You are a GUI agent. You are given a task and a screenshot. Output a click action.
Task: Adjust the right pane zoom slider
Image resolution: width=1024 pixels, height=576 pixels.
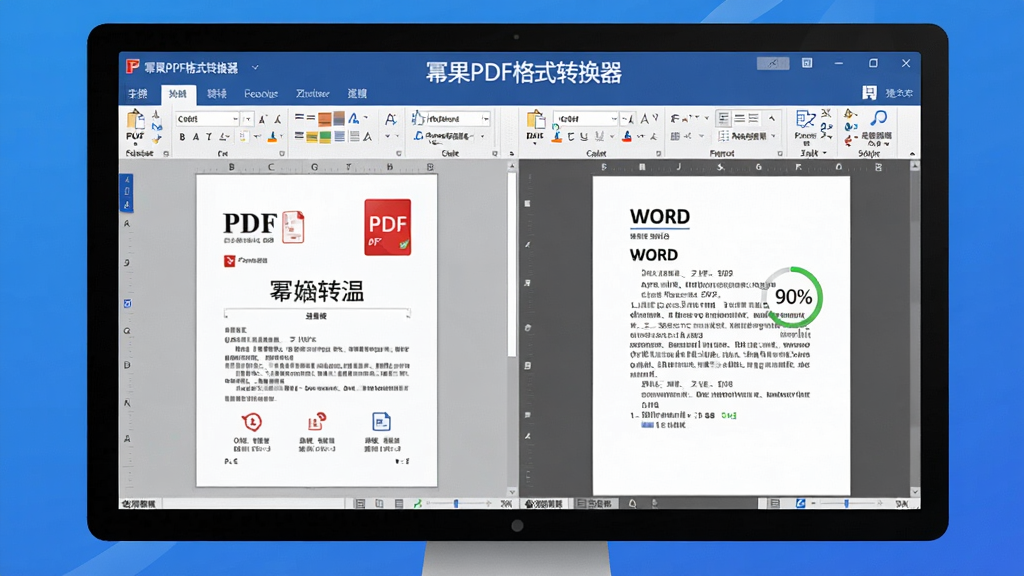point(846,504)
